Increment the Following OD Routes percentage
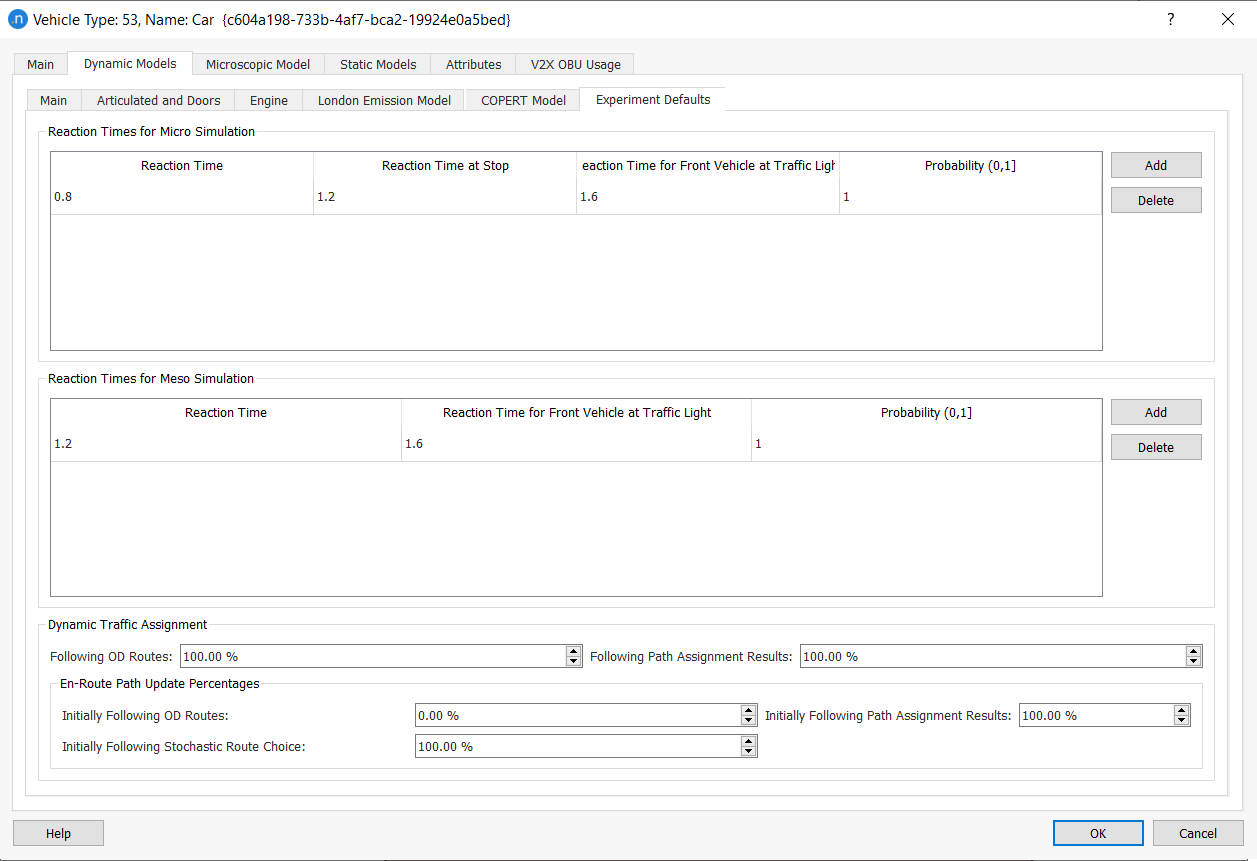 573,651
